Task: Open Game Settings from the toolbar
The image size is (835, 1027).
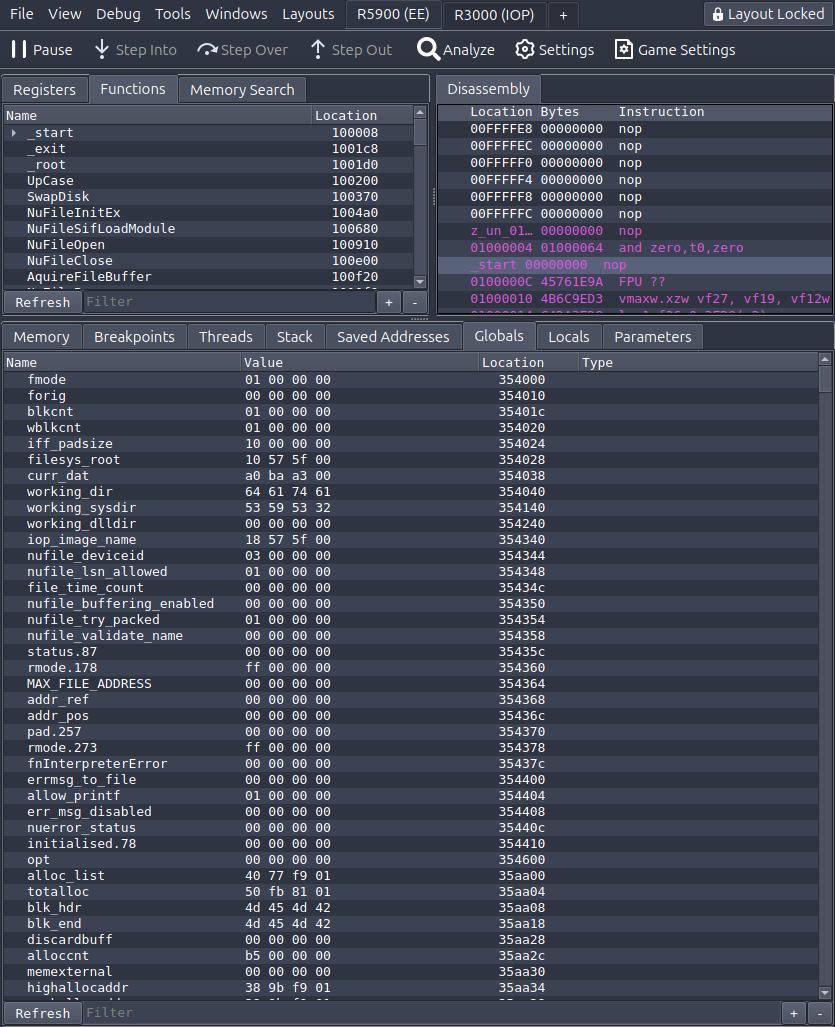Action: tap(675, 50)
